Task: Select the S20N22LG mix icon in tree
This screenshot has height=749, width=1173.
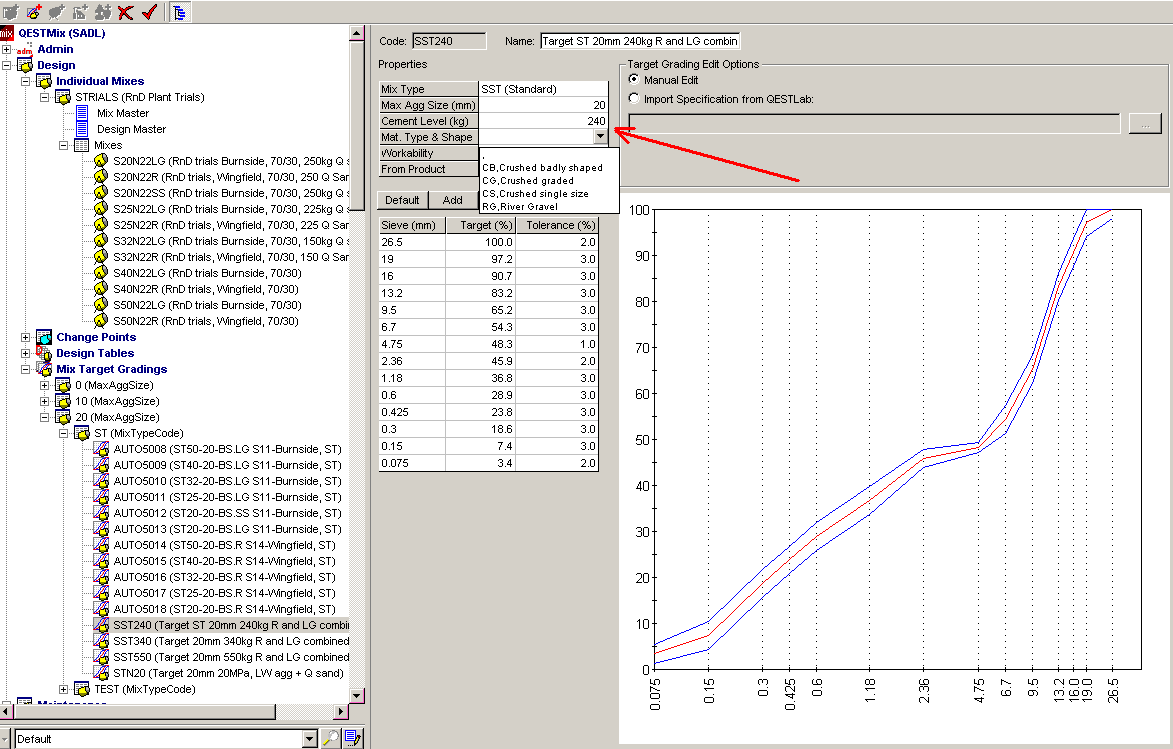Action: (x=100, y=161)
